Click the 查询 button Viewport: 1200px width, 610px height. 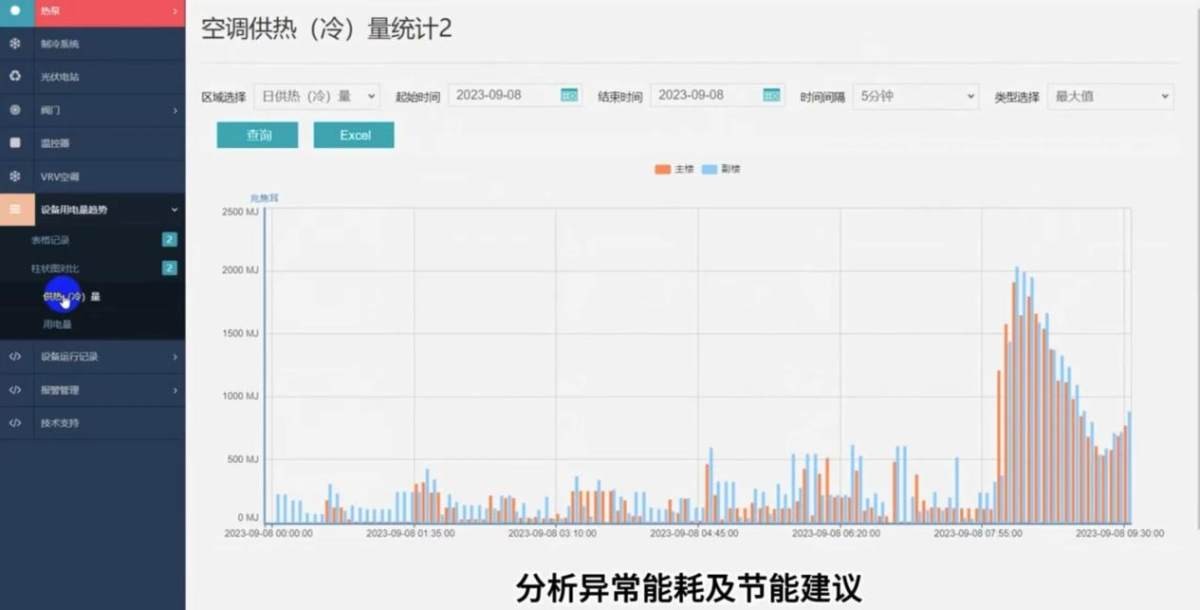pos(257,135)
